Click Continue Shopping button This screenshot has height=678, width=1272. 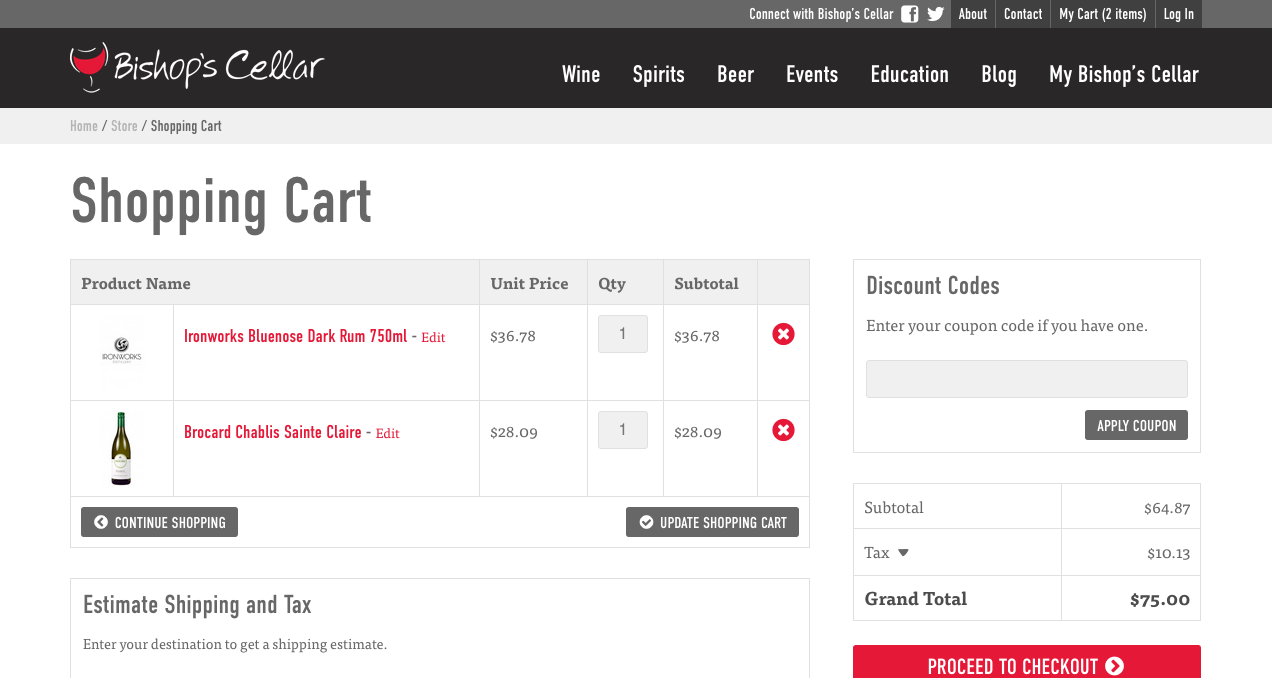tap(160, 522)
